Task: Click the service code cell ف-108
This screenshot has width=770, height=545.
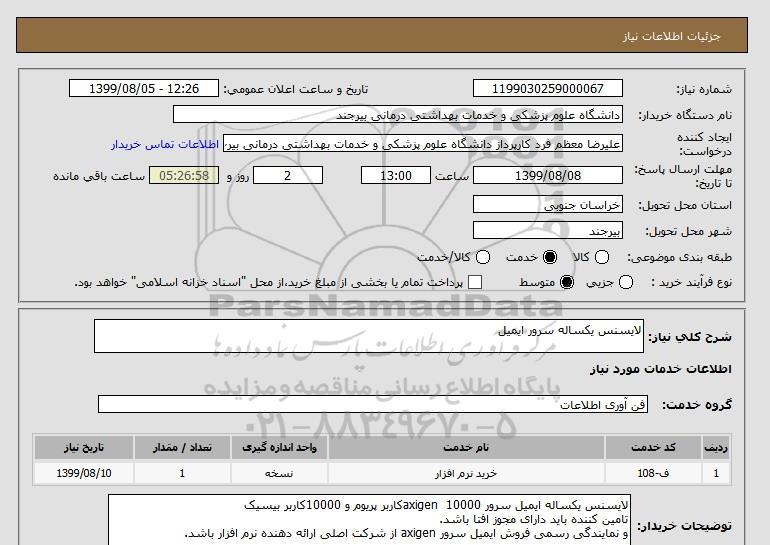Action: (653, 473)
